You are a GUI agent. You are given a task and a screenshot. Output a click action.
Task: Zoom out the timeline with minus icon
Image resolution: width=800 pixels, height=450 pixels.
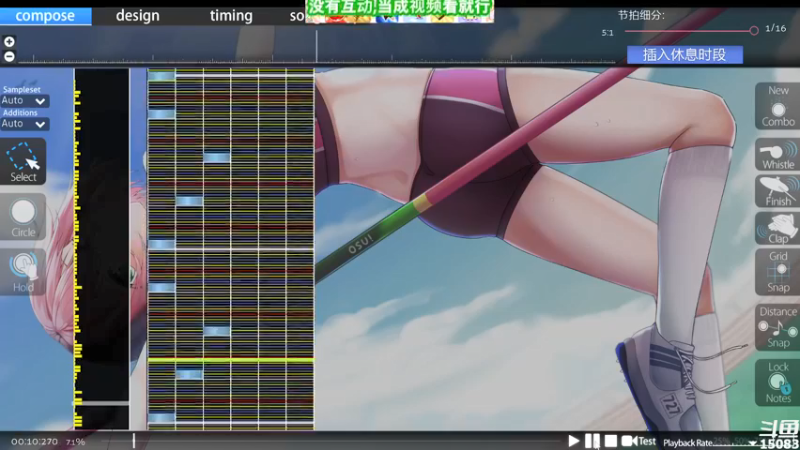[x=9, y=57]
